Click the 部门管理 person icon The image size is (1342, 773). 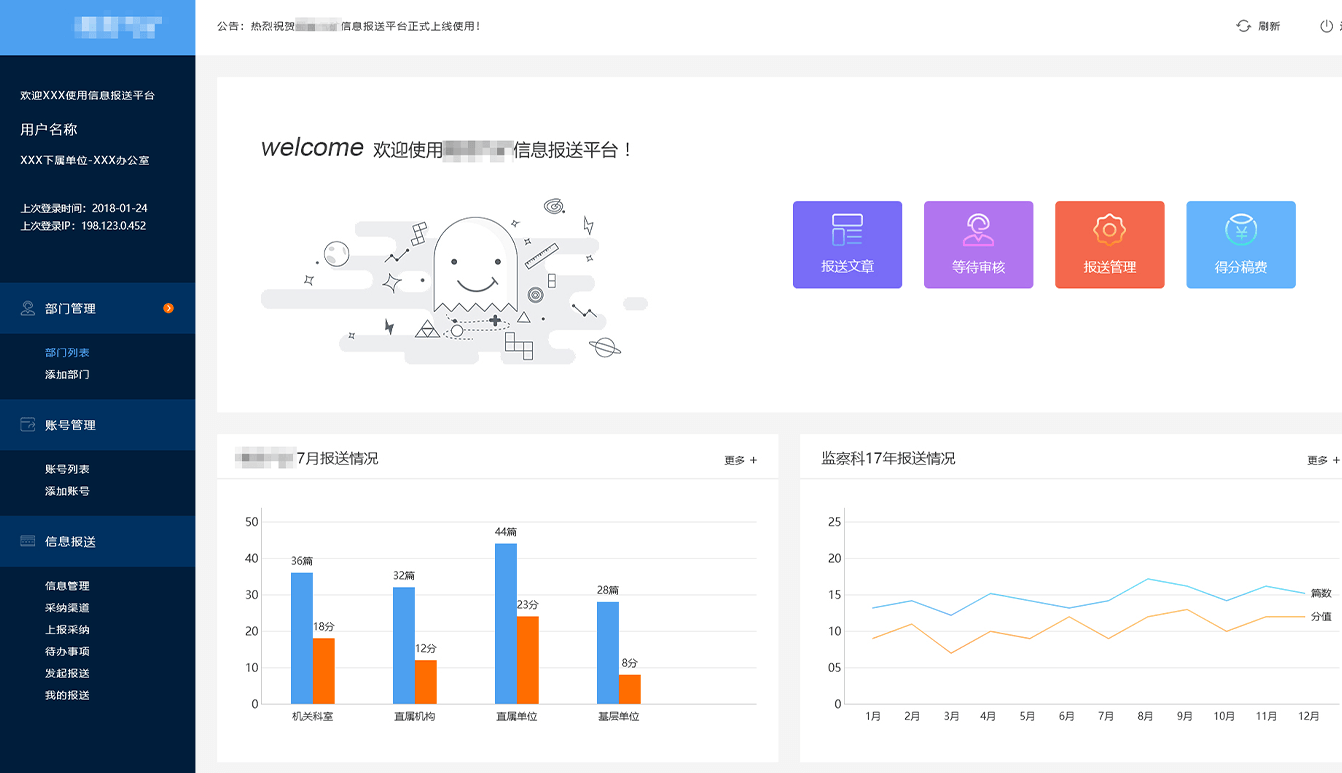point(28,308)
